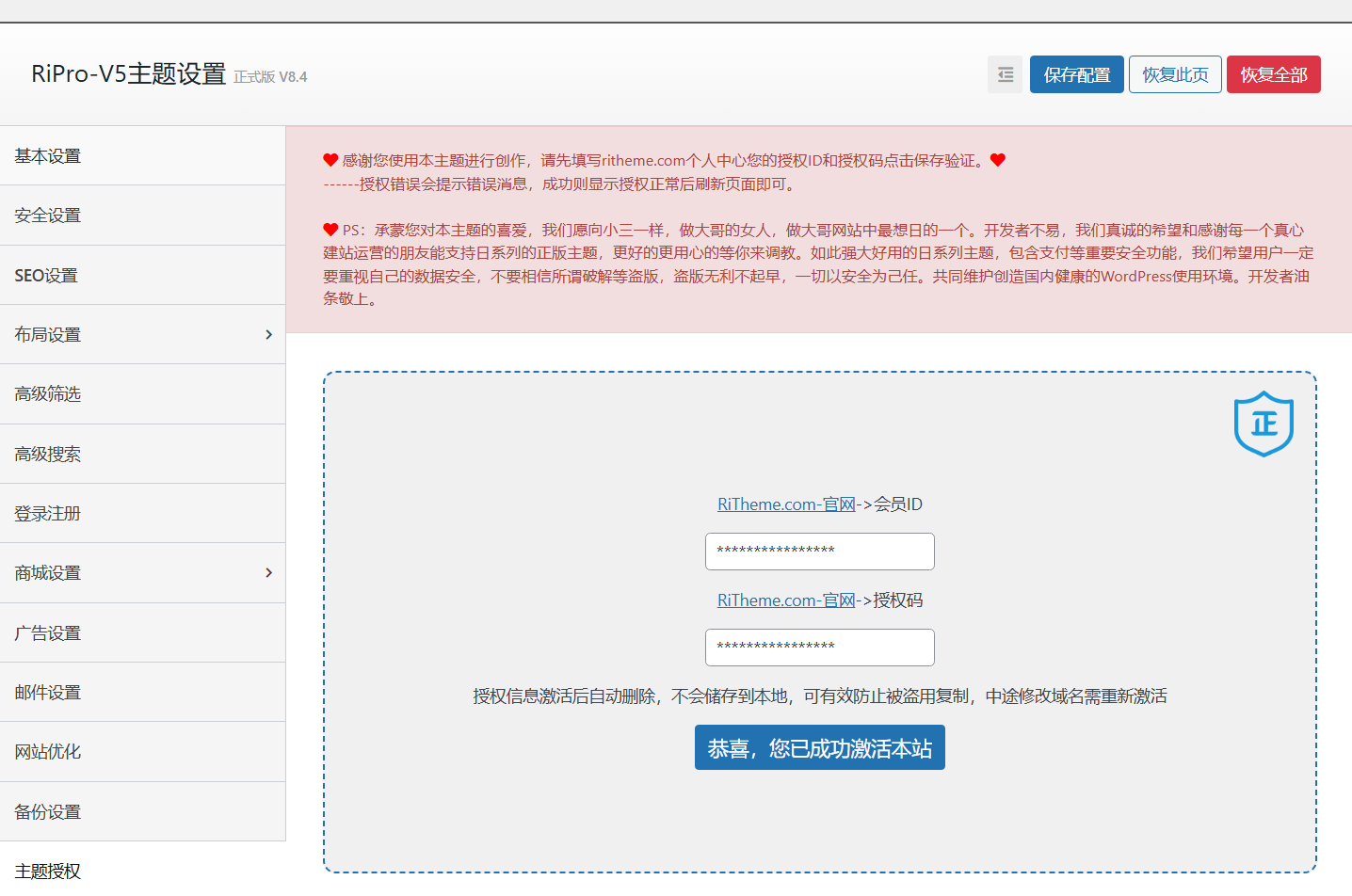Screen dimensions: 1352x896
Task: Click the red heart before PS：承蒙
Action: pos(330,230)
